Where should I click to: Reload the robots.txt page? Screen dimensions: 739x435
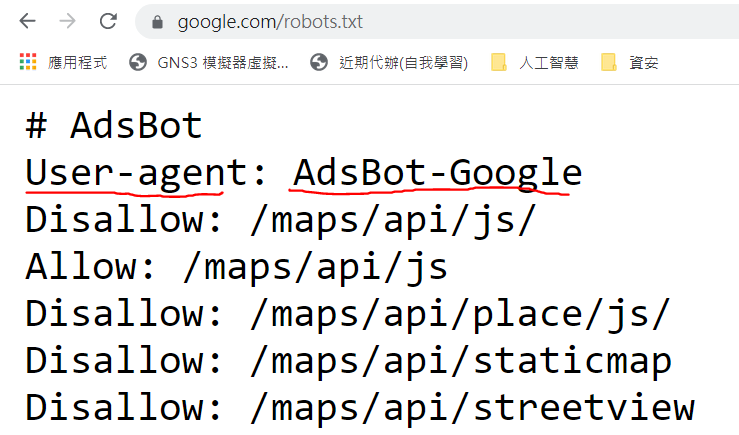point(108,21)
